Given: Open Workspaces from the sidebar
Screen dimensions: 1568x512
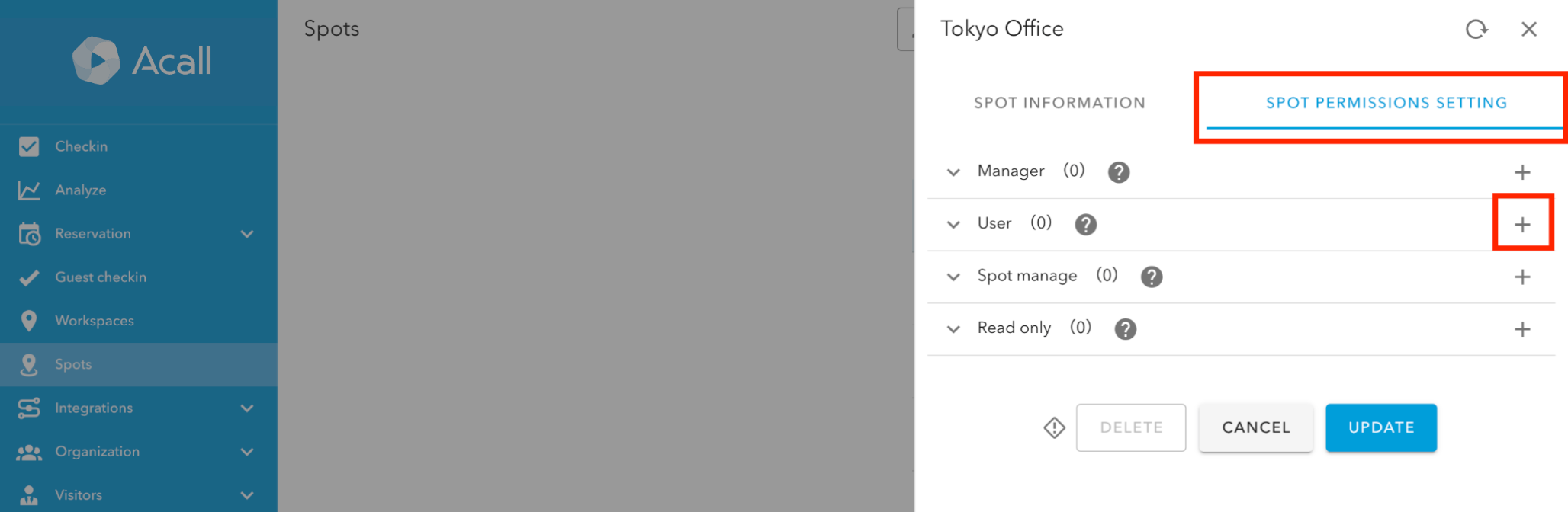Looking at the screenshot, I should pyautogui.click(x=94, y=321).
